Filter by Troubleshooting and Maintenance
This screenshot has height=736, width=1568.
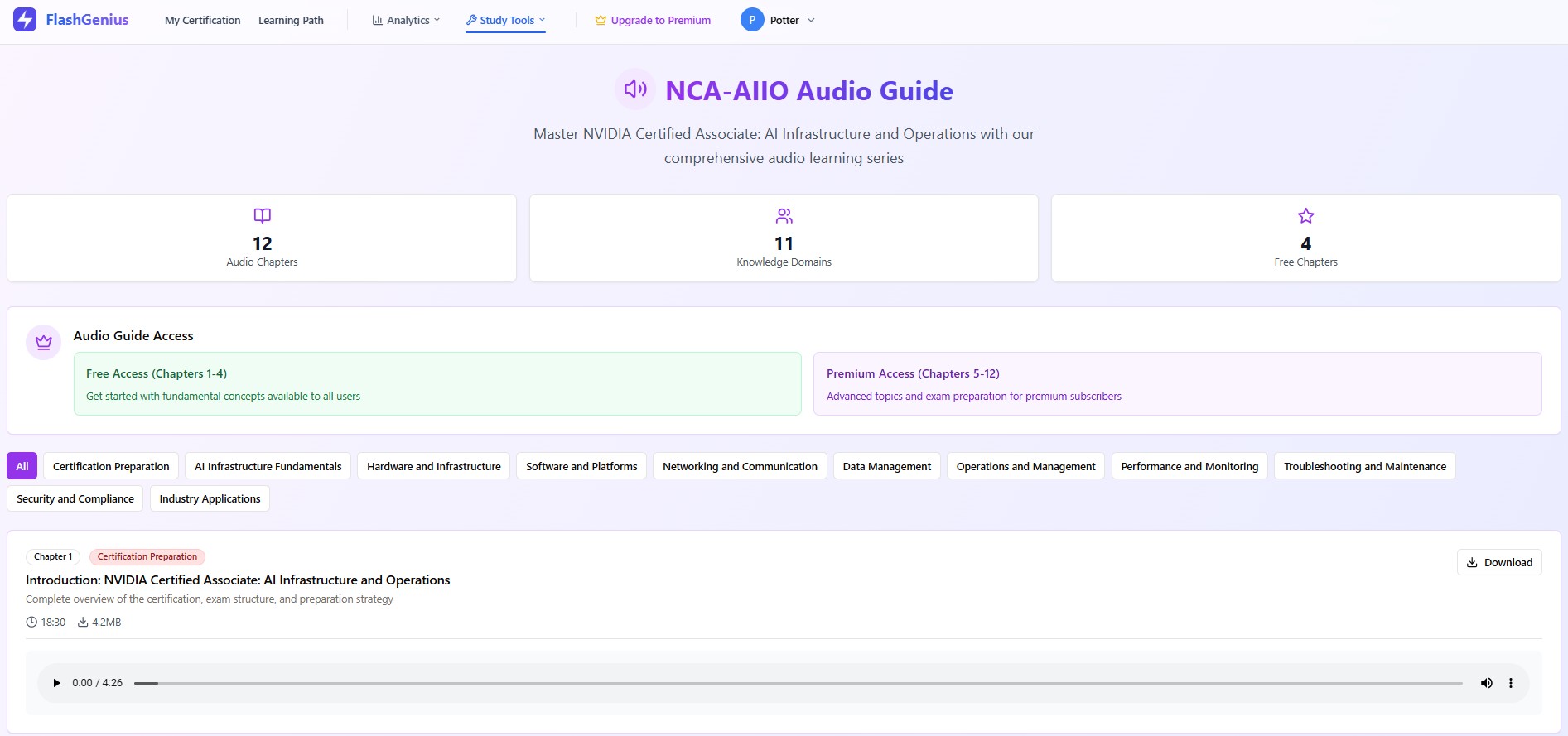[1365, 466]
